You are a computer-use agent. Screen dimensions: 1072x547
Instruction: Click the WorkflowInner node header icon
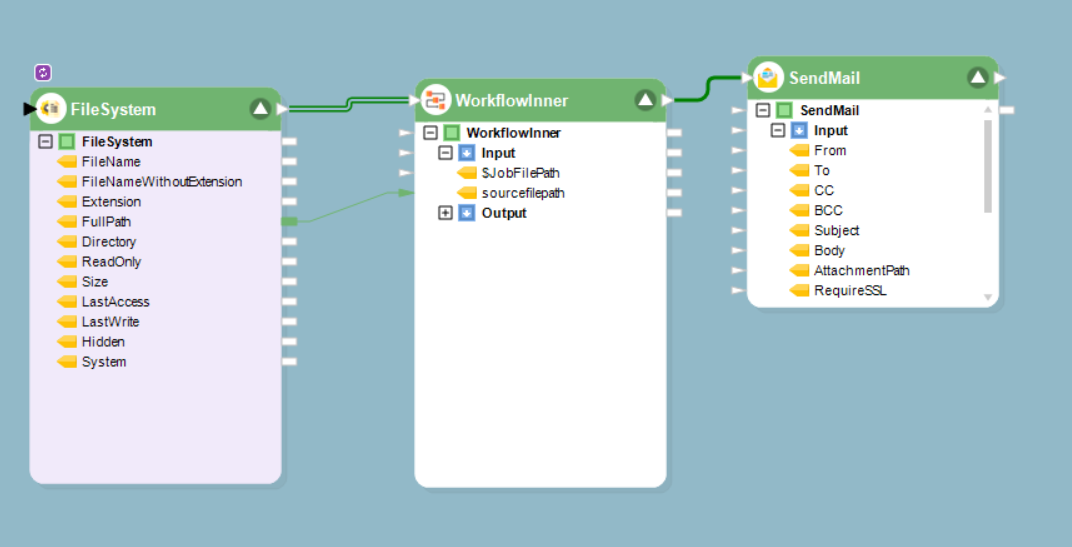436,100
